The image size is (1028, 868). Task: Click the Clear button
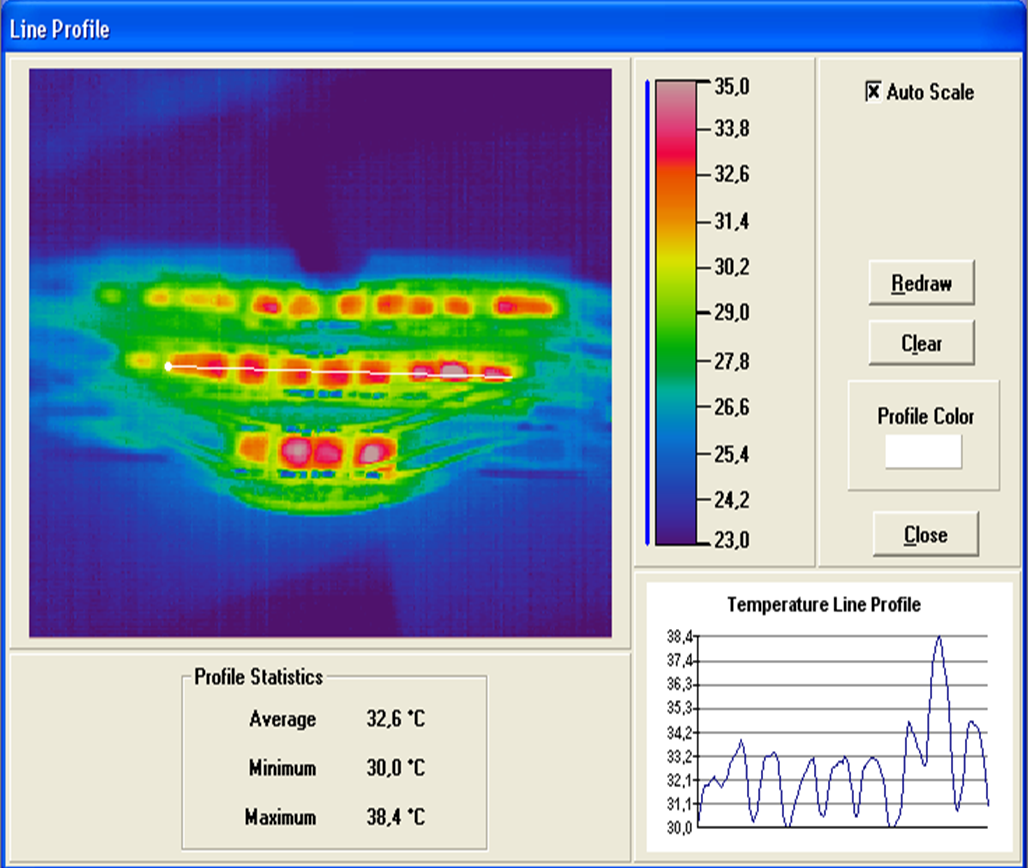pos(921,344)
